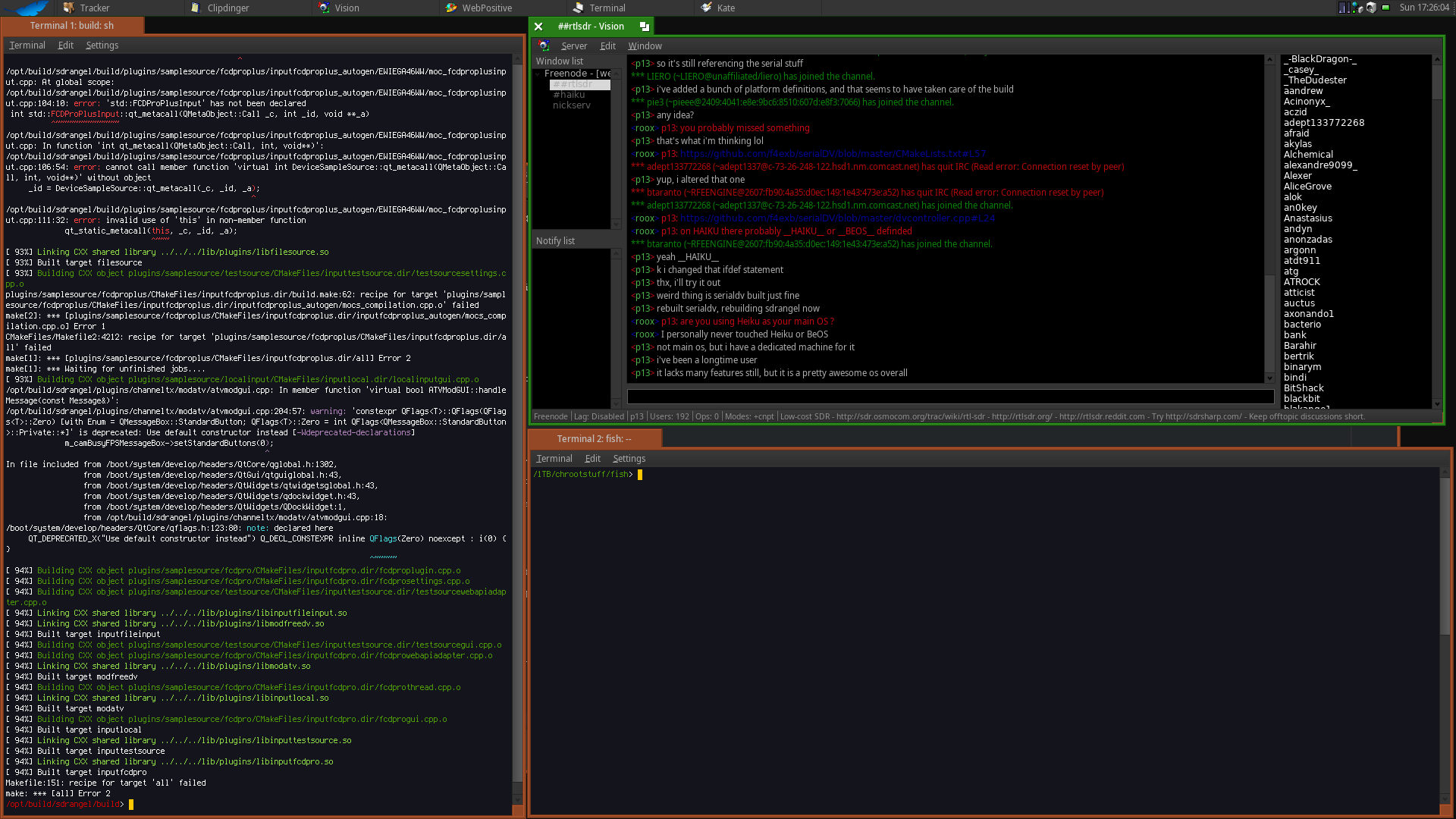
Task: Click the Clipdinger icon in the Deskbar
Action: pos(196,8)
